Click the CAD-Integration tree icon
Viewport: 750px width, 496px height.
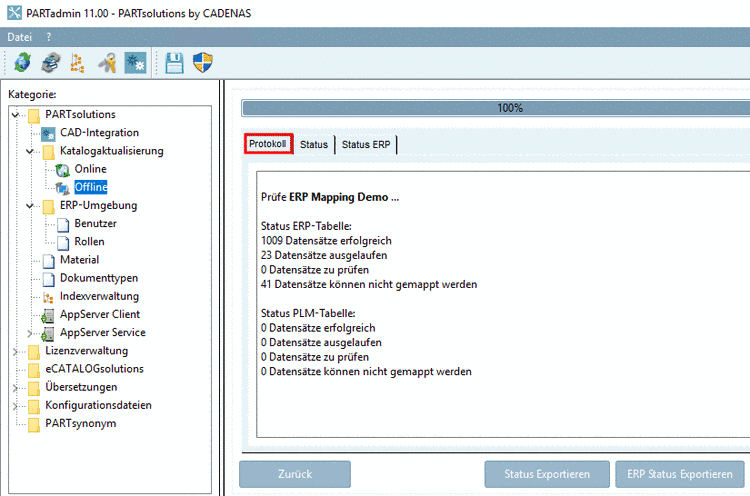point(48,133)
